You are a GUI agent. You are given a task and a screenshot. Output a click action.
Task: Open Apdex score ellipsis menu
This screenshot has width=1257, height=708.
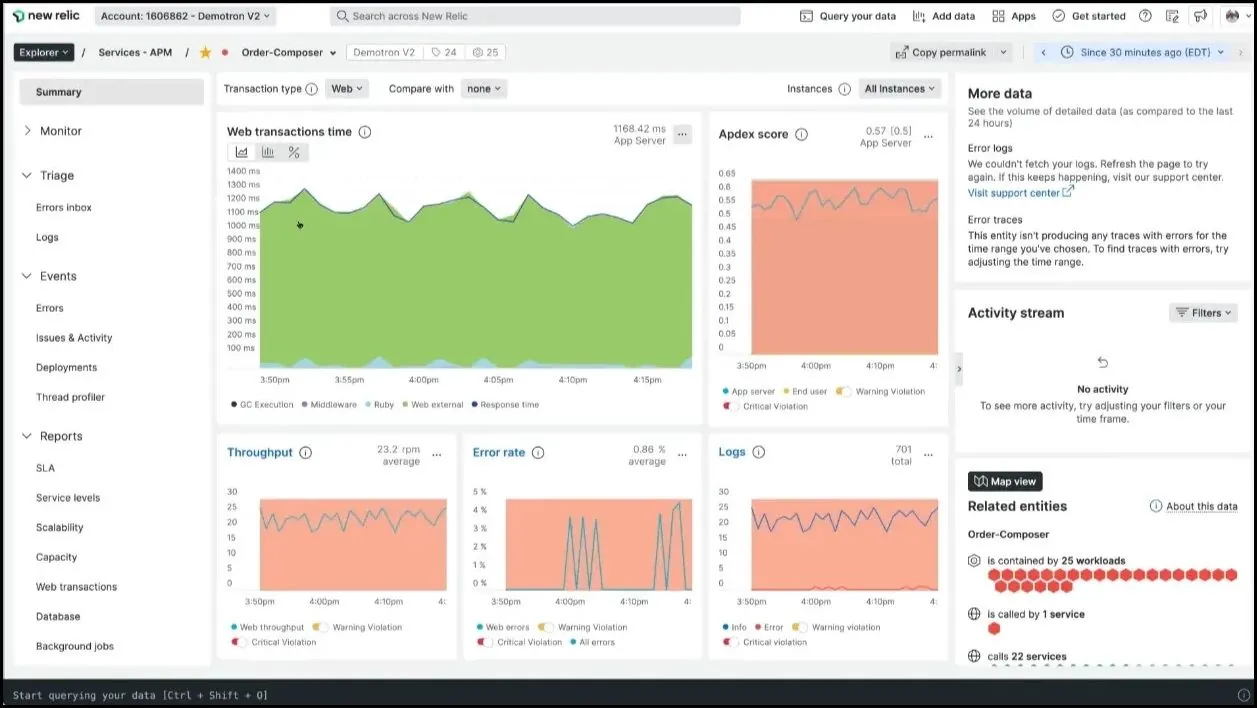click(x=928, y=136)
